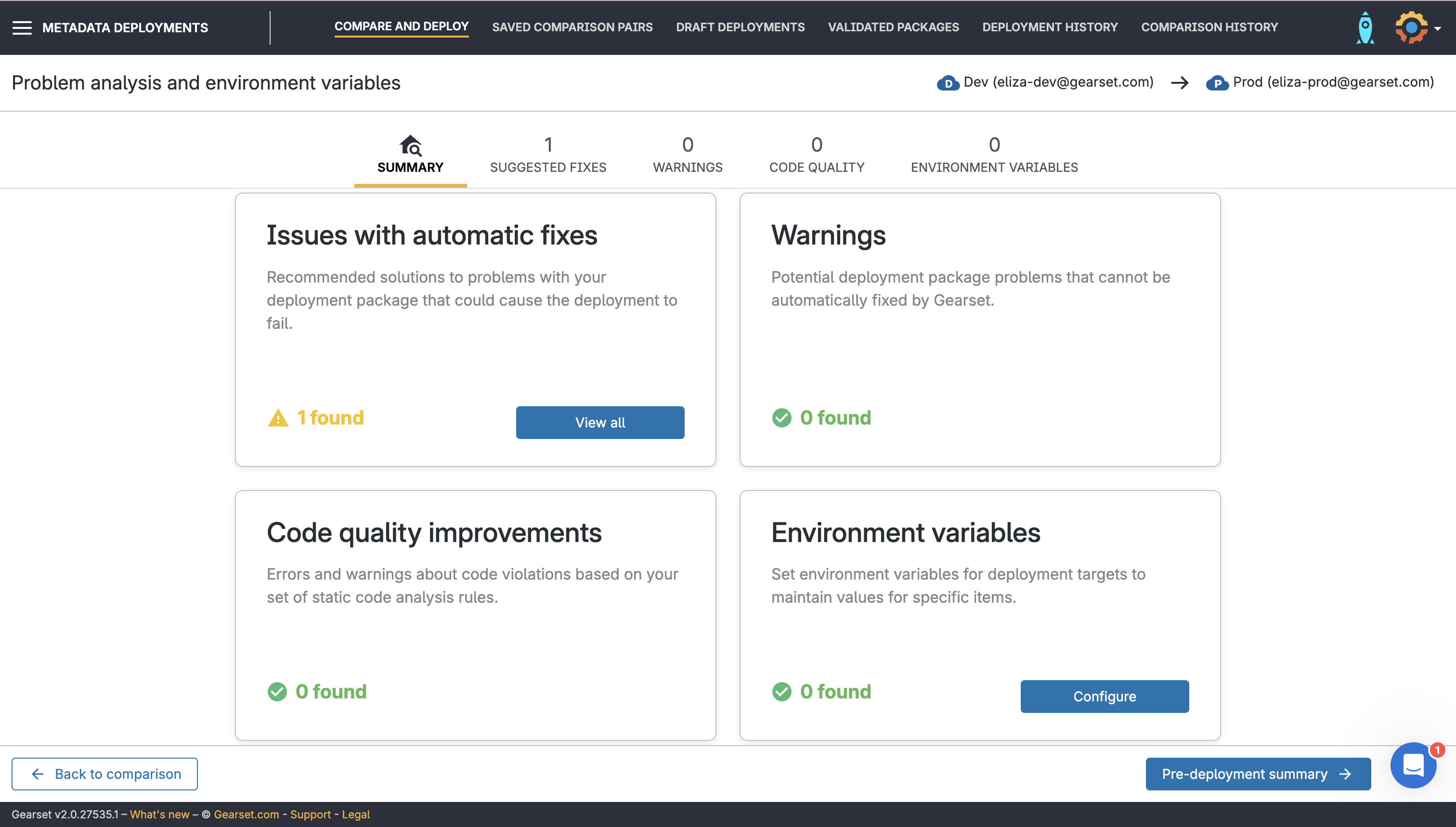Proceed to Pre-deployment summary
The image size is (1456, 827).
point(1257,774)
